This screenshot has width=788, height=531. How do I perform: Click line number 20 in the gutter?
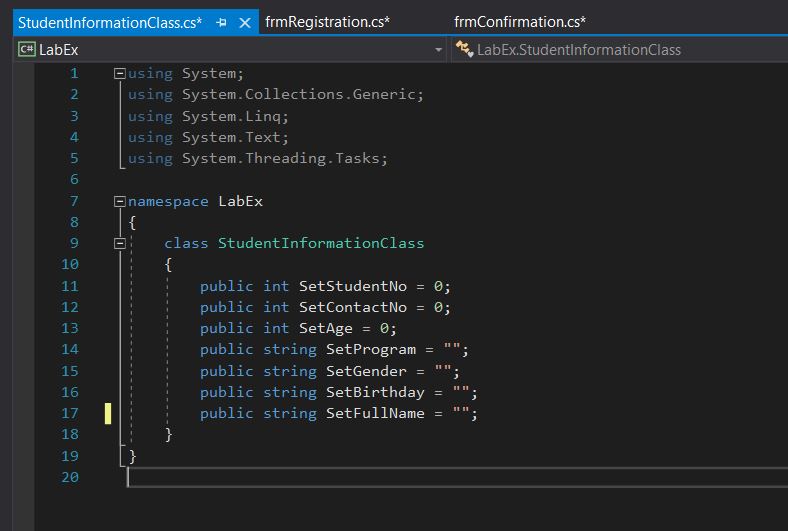pyautogui.click(x=70, y=477)
